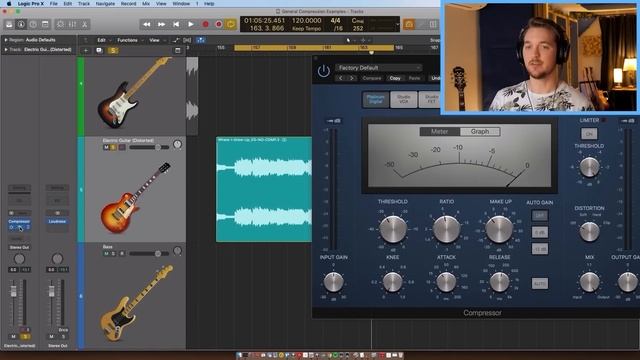
Task: Toggle the global Solo S button in track header
Action: click(113, 50)
